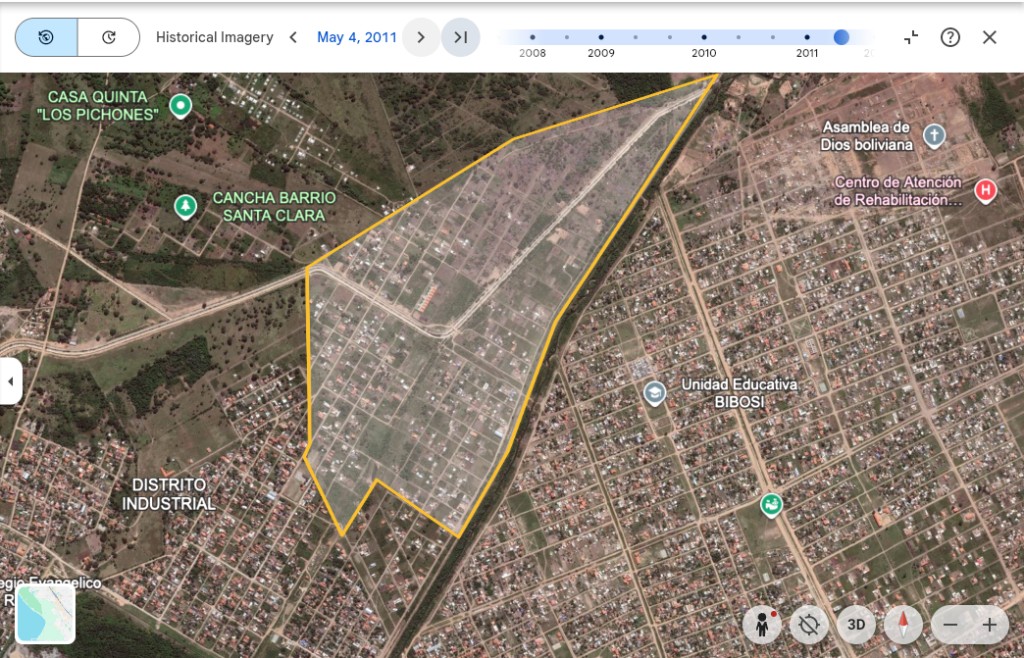Screen dimensions: 1024x658
Task: Collapse the historical imagery toolbar
Action: [x=911, y=37]
